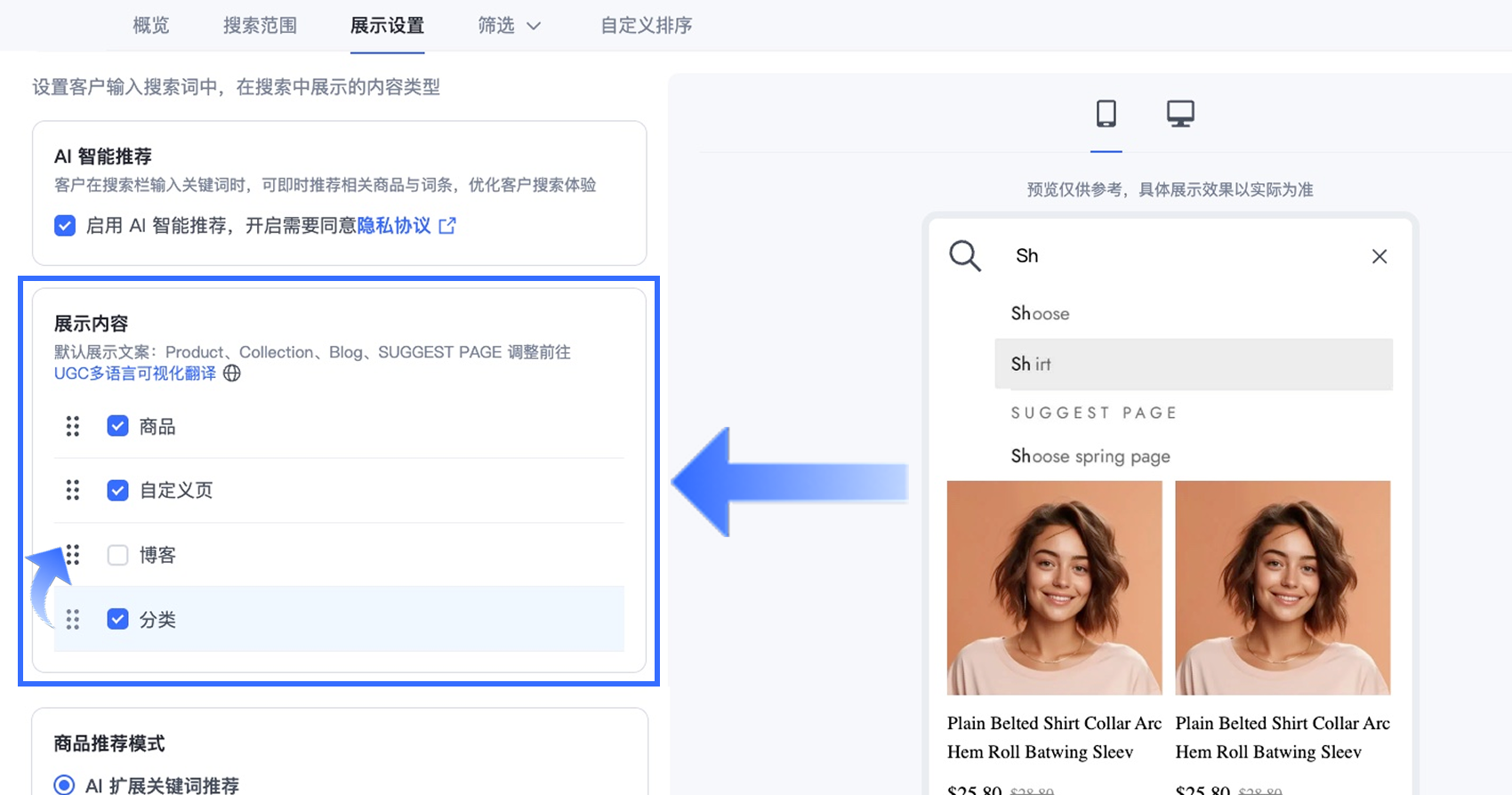Uncheck the 商品 checkbox

(117, 426)
